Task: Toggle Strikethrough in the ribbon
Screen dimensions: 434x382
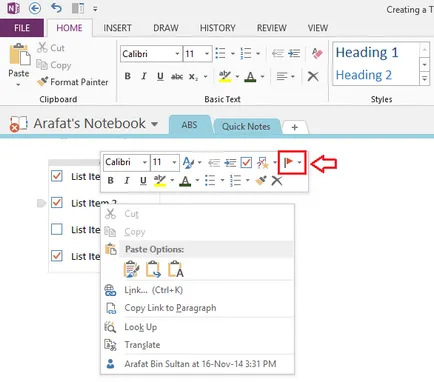Action: pyautogui.click(x=177, y=77)
